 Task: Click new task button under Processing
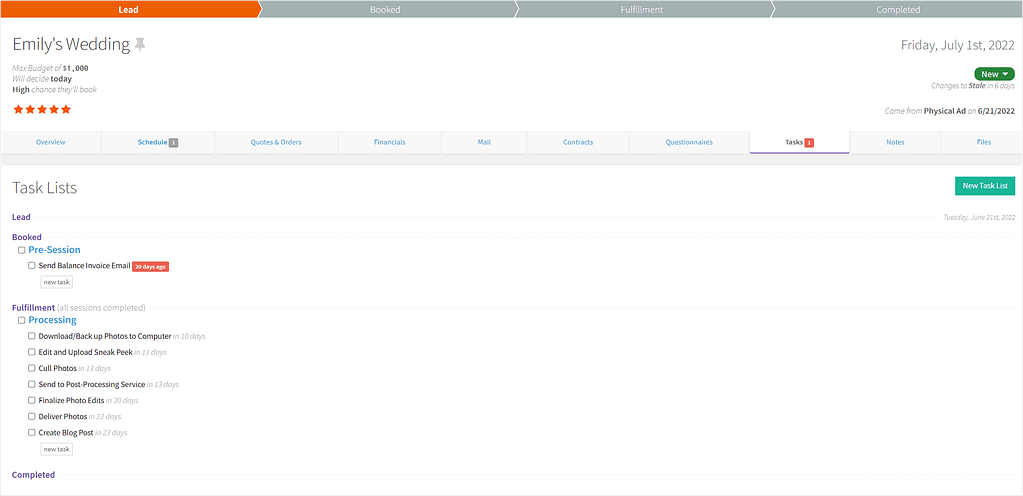click(x=57, y=450)
